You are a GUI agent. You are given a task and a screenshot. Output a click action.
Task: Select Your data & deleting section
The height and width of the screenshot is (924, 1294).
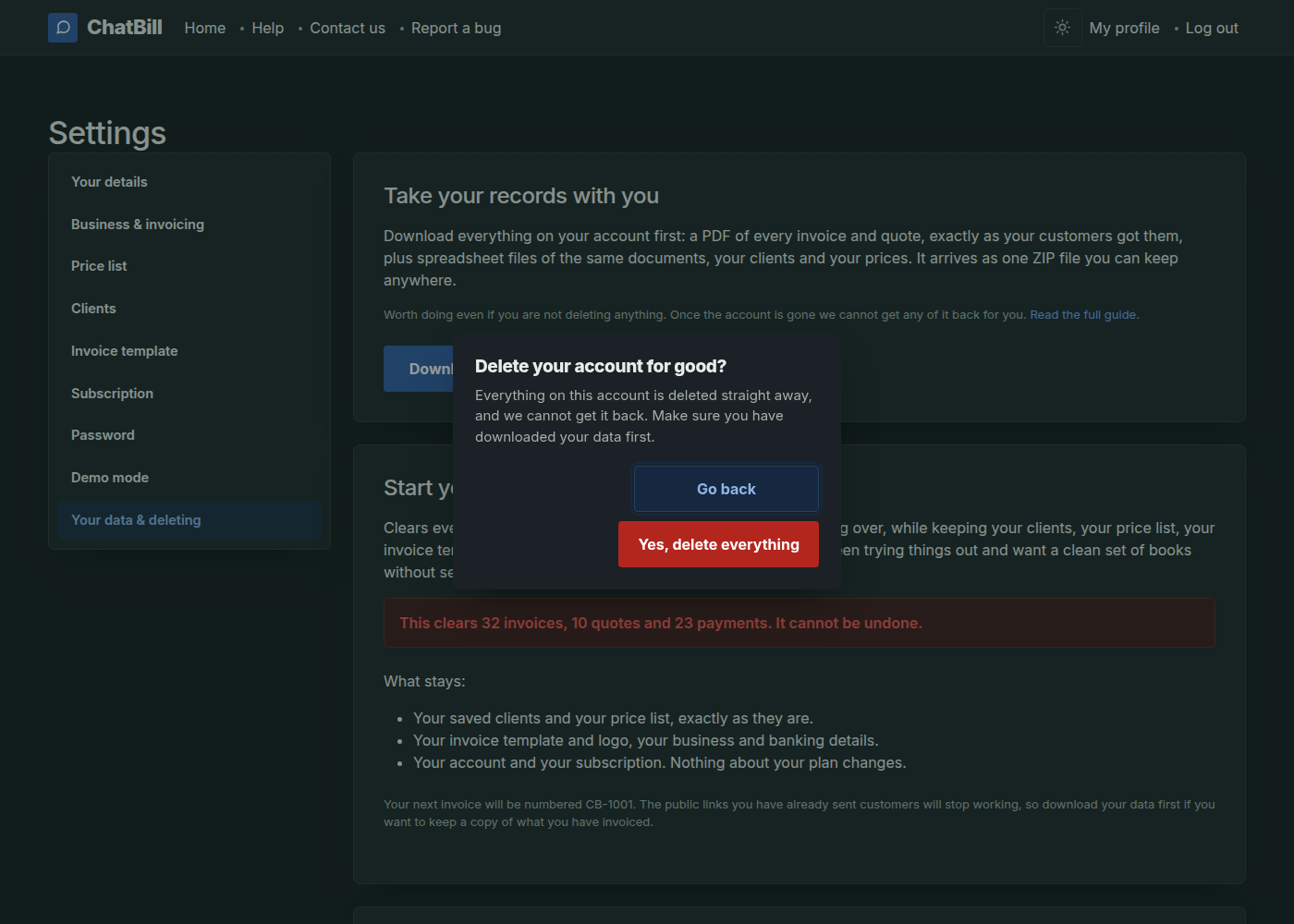[x=189, y=520]
